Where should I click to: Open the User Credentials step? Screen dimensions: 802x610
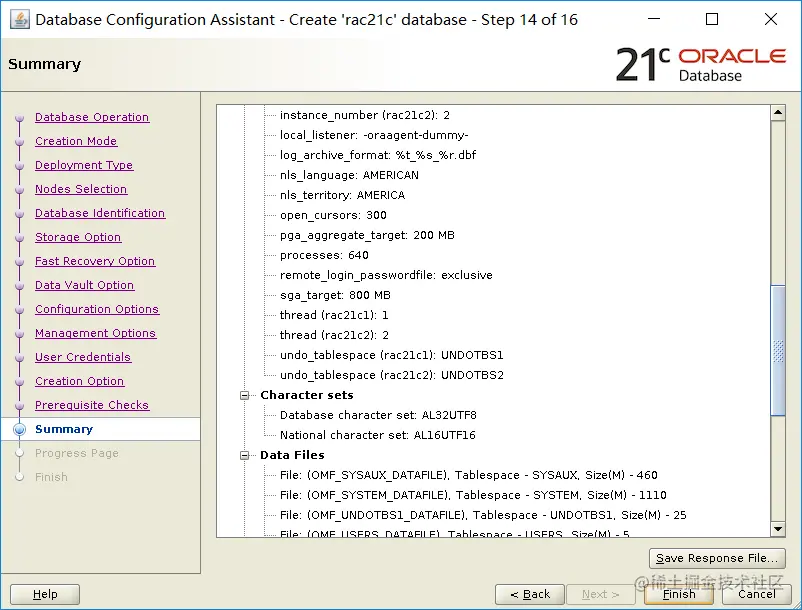point(83,357)
